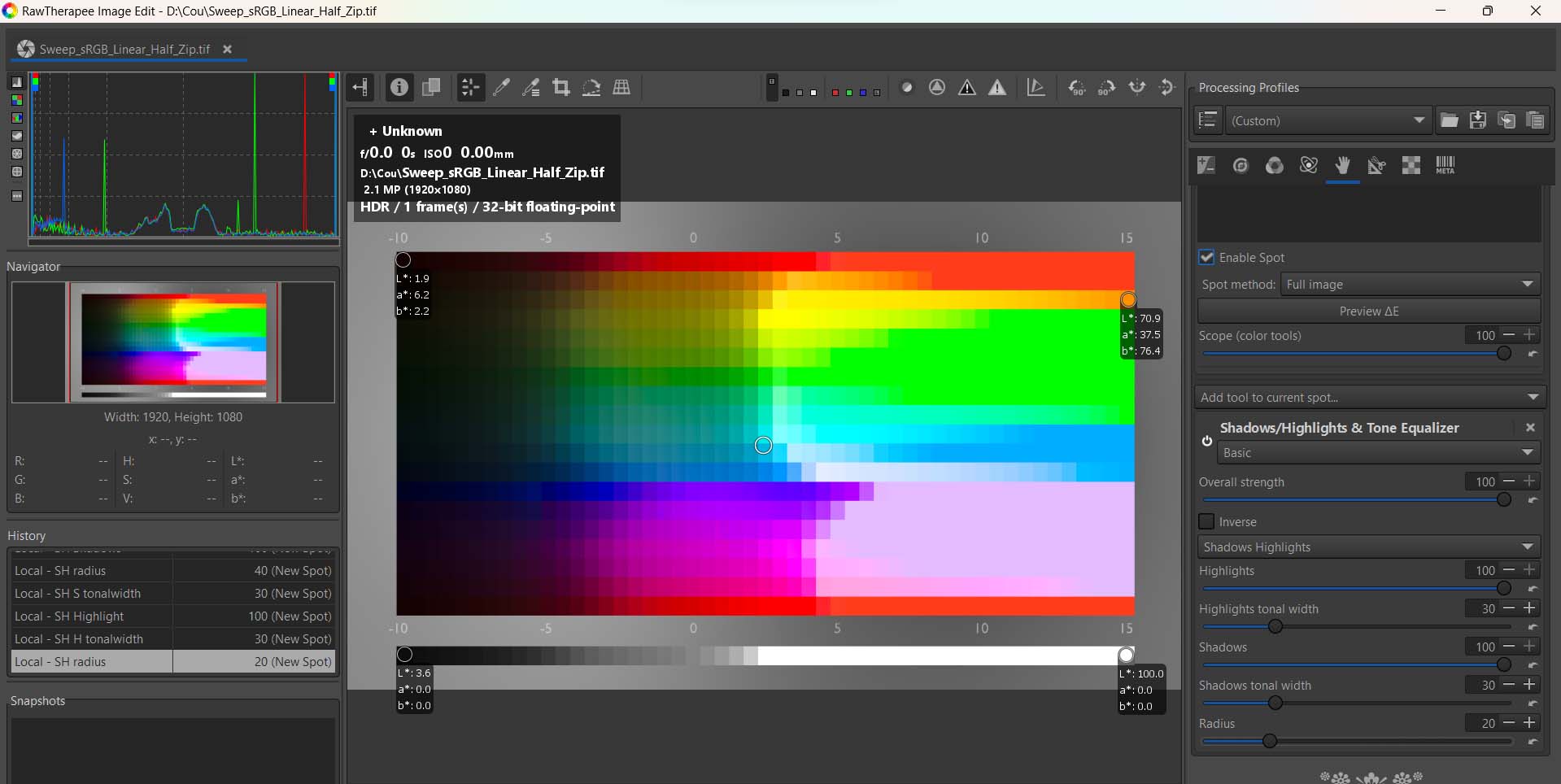
Task: Open the Crop tool
Action: click(561, 87)
